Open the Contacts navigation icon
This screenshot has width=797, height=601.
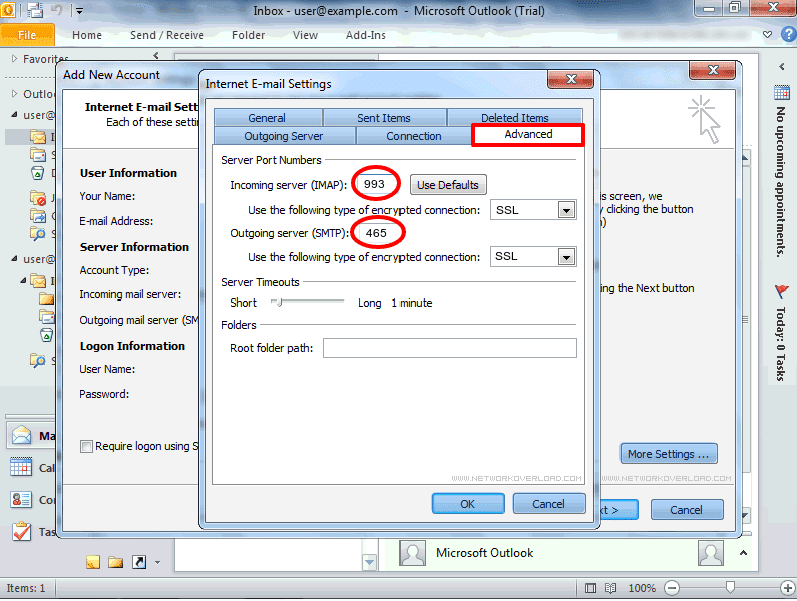pos(22,499)
